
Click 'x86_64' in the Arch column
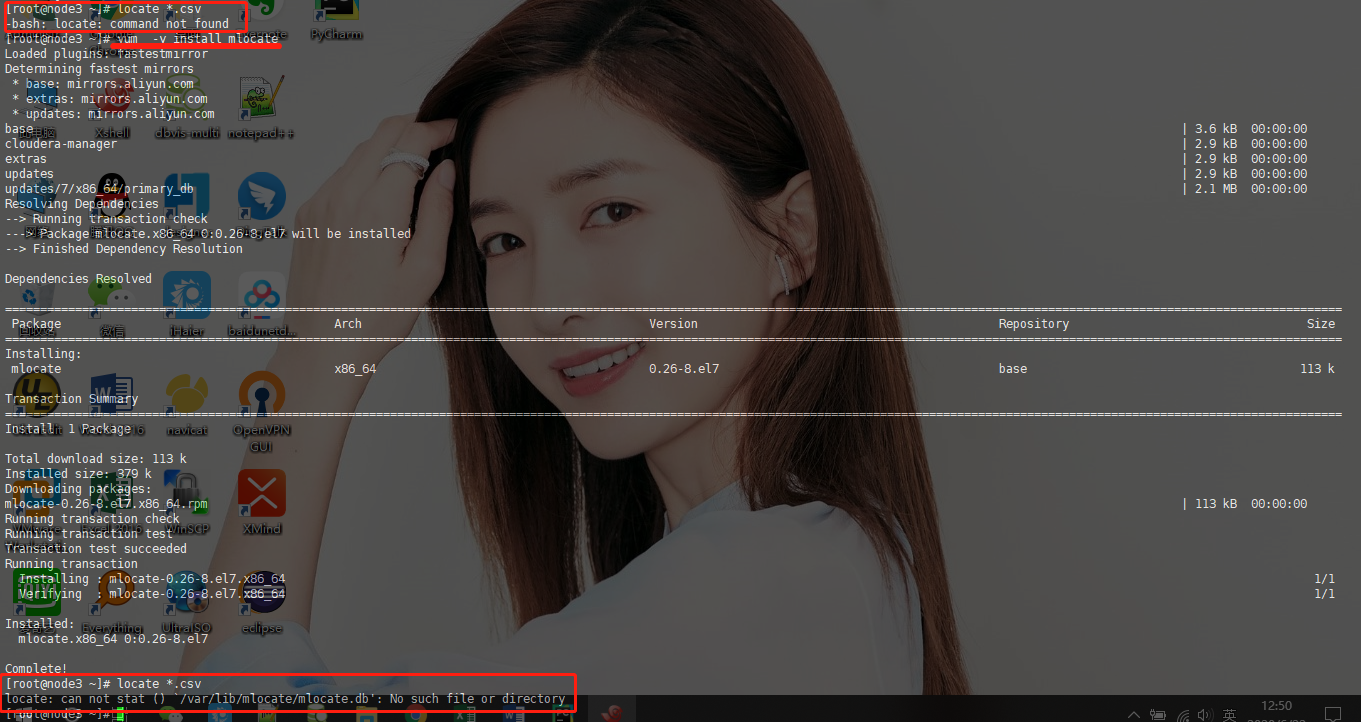coord(355,369)
